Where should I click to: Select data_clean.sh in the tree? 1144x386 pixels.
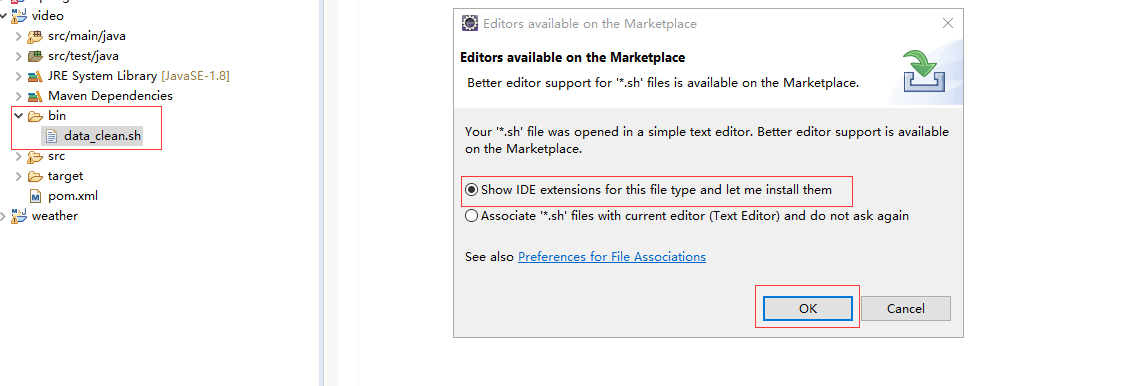tap(102, 136)
